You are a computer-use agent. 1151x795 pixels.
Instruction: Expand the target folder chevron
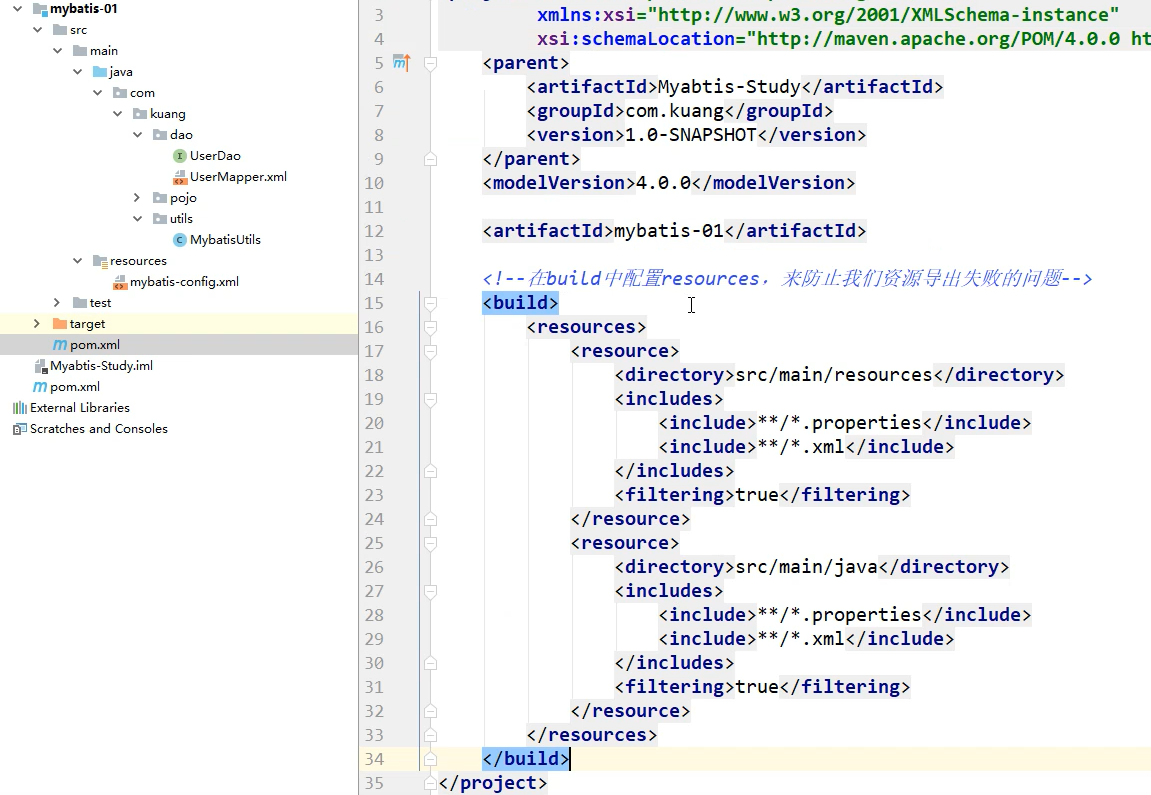(x=37, y=324)
